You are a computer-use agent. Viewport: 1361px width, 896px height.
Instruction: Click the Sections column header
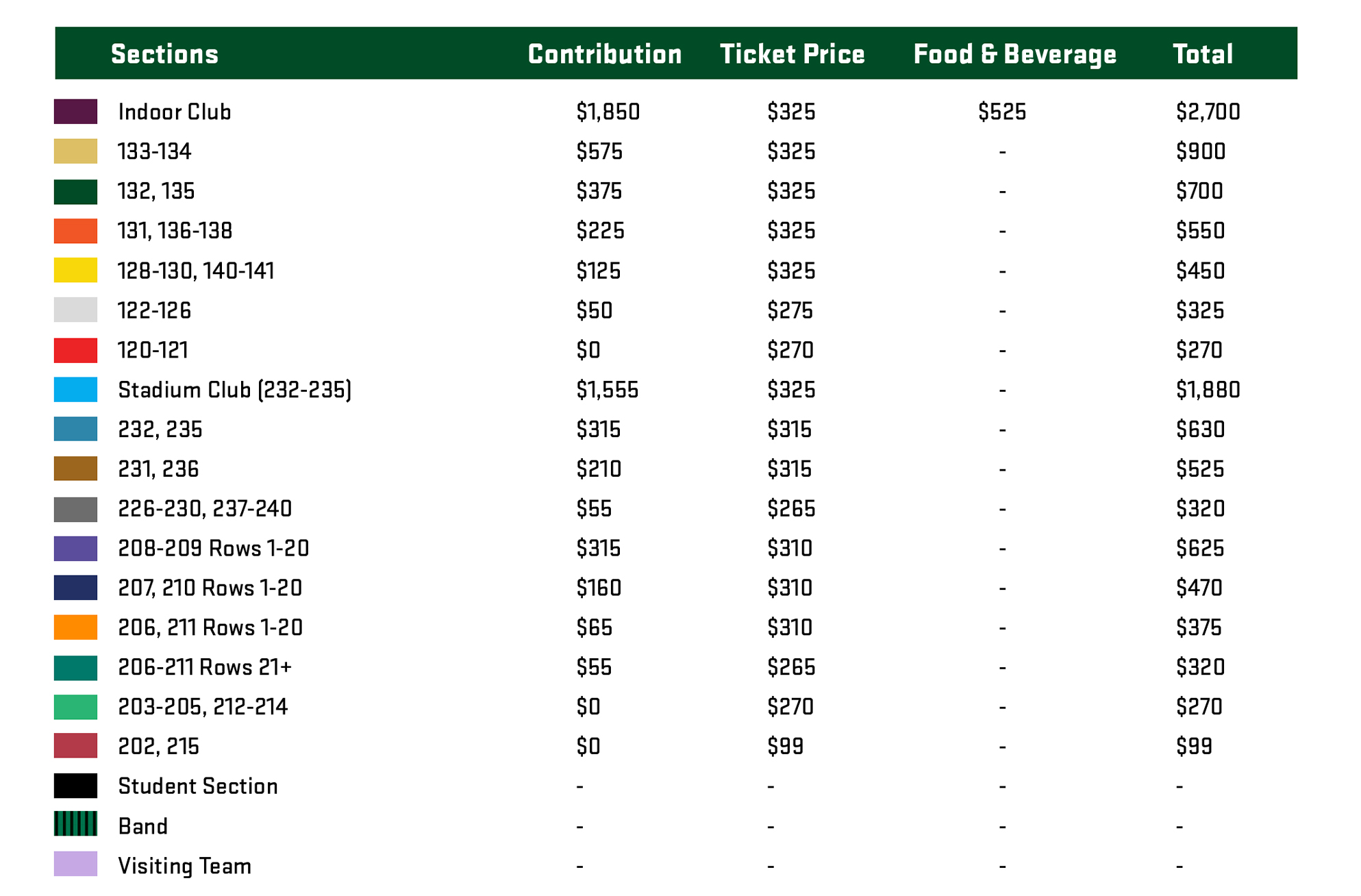coord(164,54)
